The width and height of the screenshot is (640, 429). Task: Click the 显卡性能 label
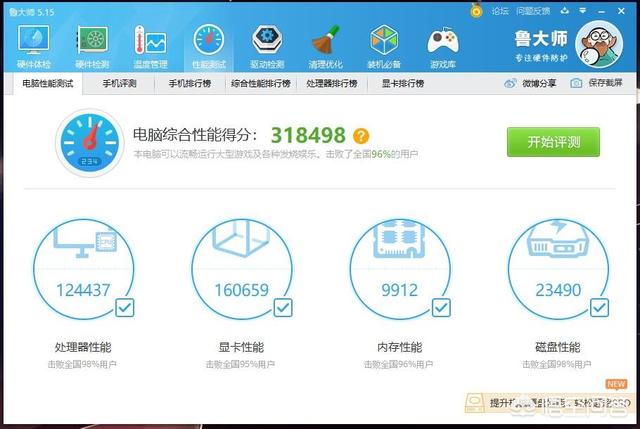pos(241,347)
